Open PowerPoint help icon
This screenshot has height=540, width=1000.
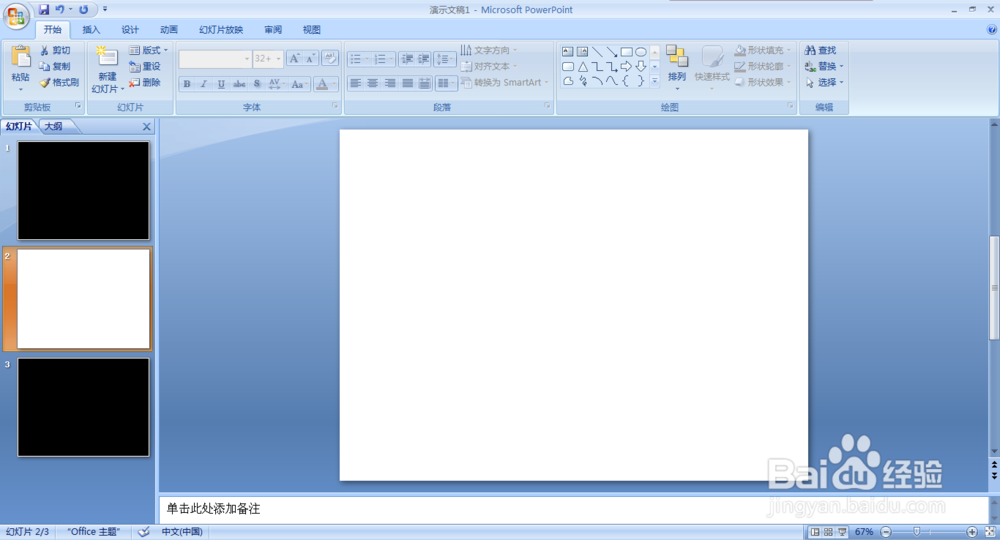coord(992,29)
